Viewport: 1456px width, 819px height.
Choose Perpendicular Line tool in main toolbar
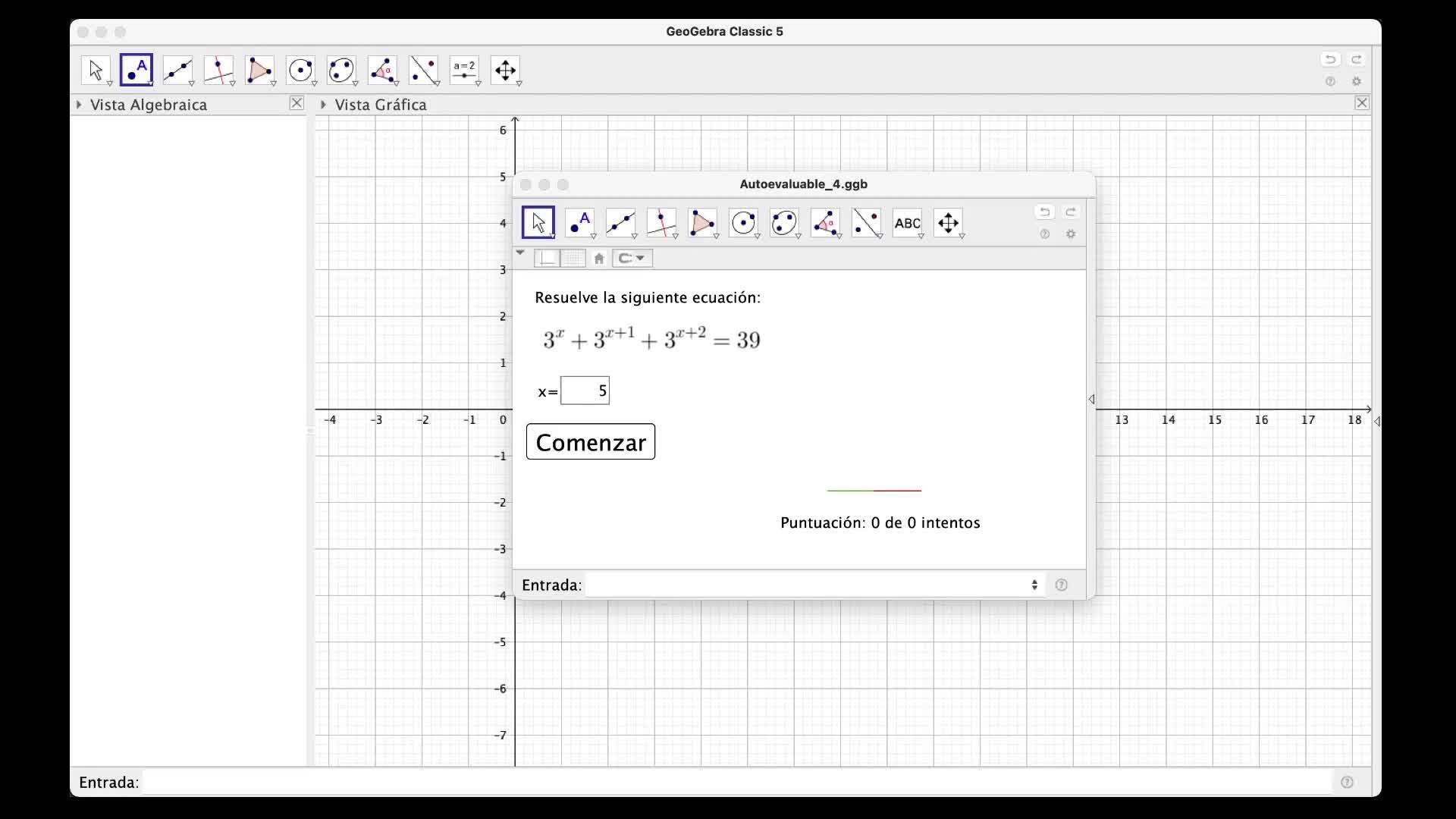(x=218, y=71)
